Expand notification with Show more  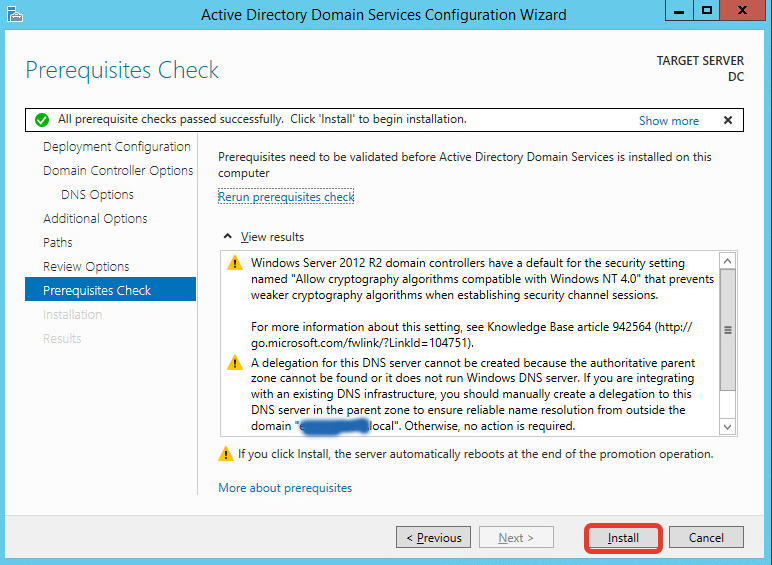point(668,120)
